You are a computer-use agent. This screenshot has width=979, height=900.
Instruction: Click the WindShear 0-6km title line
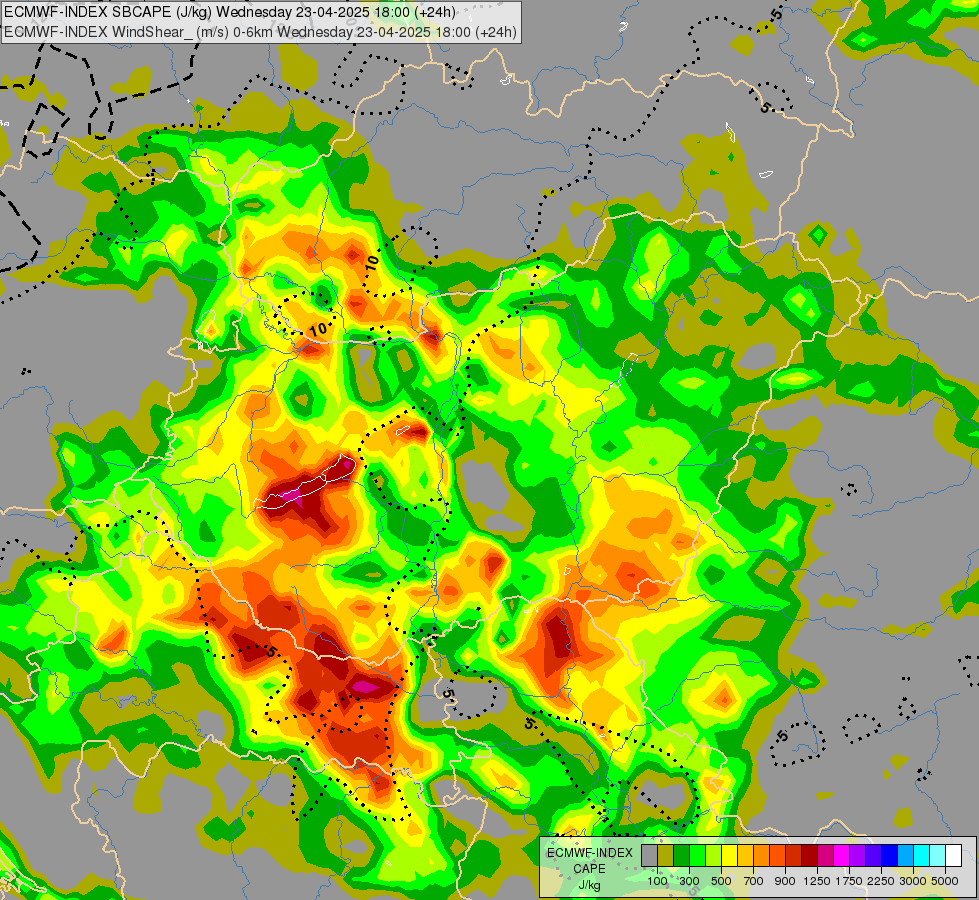[260, 32]
